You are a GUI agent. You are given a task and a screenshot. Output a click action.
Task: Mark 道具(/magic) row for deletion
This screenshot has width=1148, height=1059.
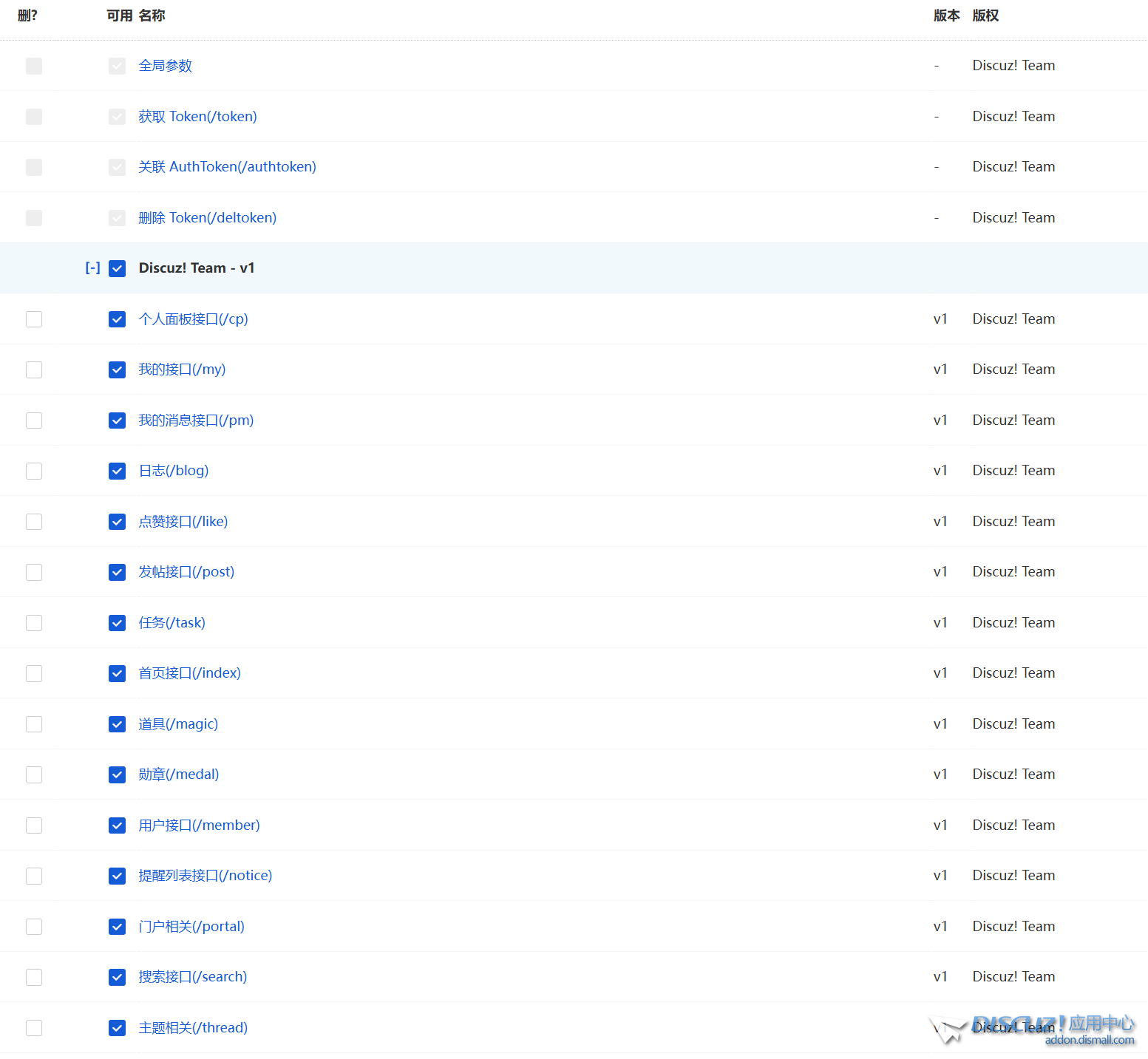[34, 724]
